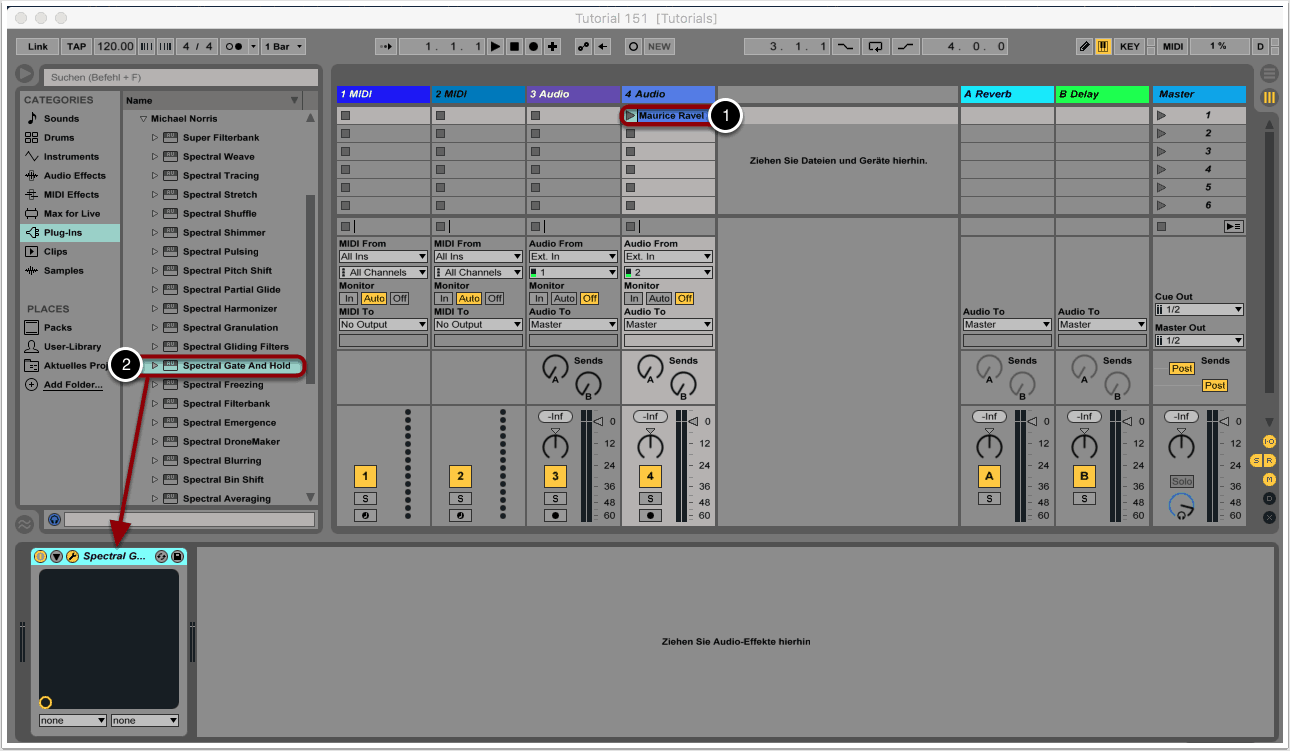
Task: Click the arm record button on track 4
Action: pos(650,516)
